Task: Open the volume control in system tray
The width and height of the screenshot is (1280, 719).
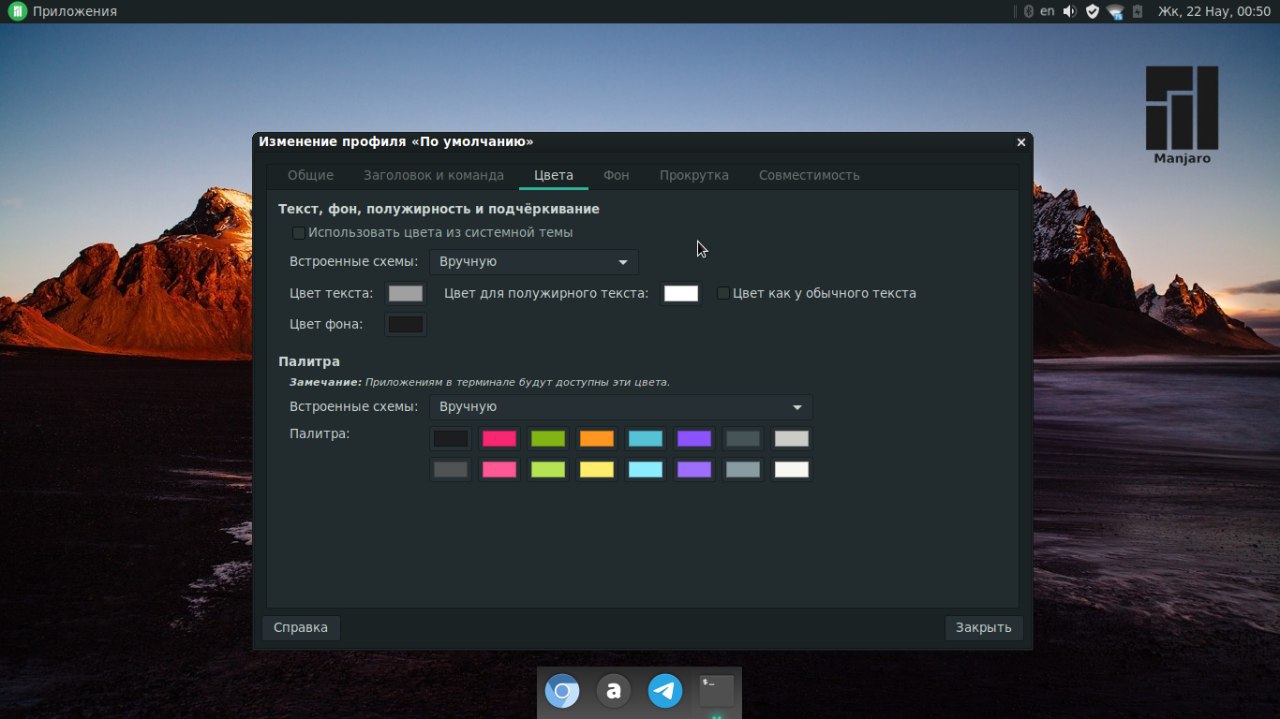Action: coord(1069,11)
